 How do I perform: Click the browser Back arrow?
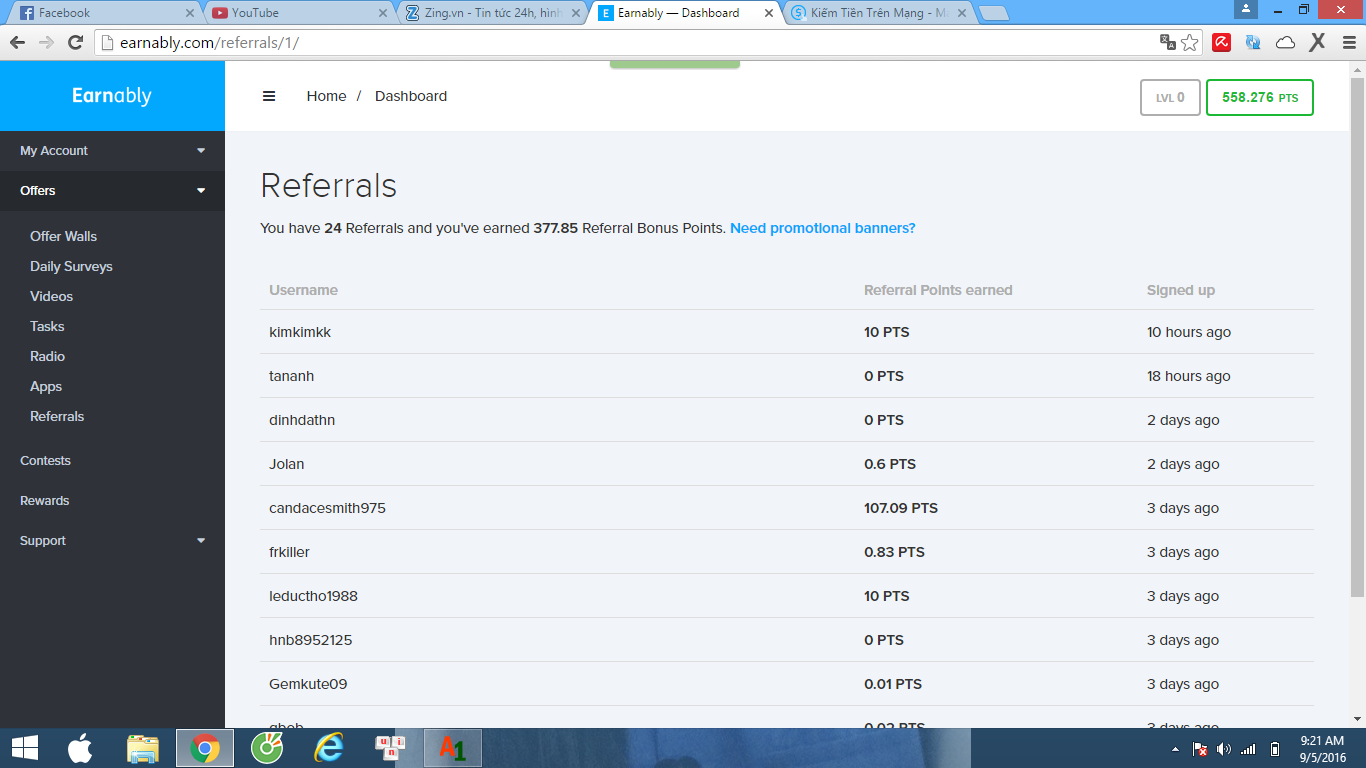pos(17,43)
